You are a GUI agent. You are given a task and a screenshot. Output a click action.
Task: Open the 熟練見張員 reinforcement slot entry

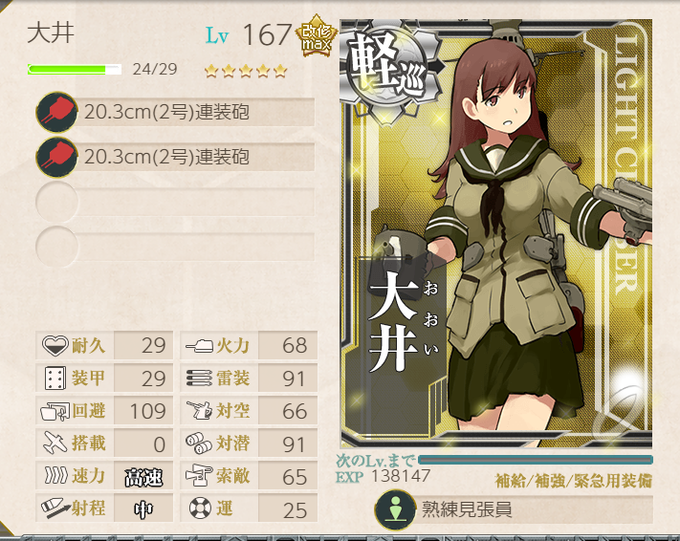514,510
